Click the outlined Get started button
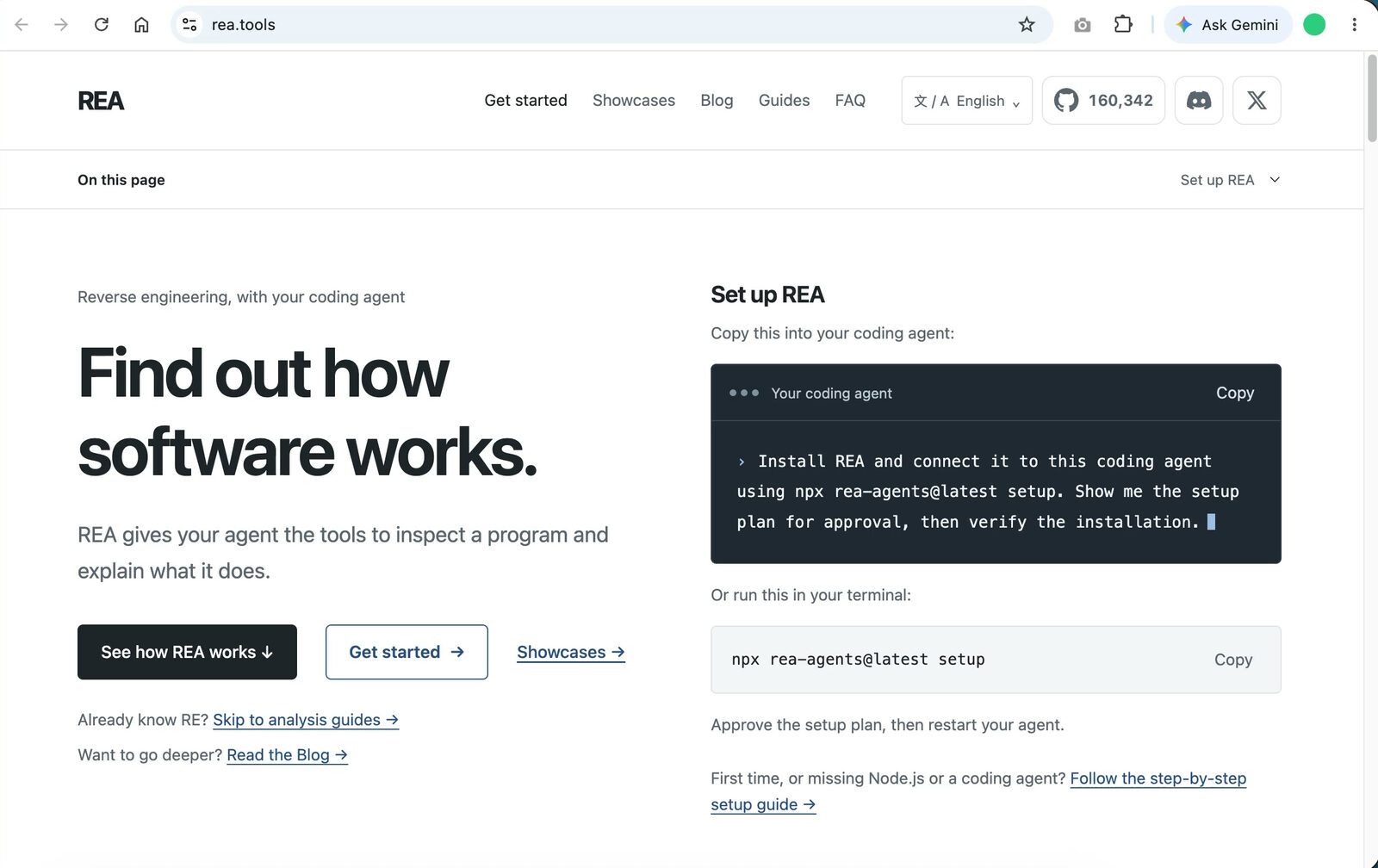 tap(407, 652)
